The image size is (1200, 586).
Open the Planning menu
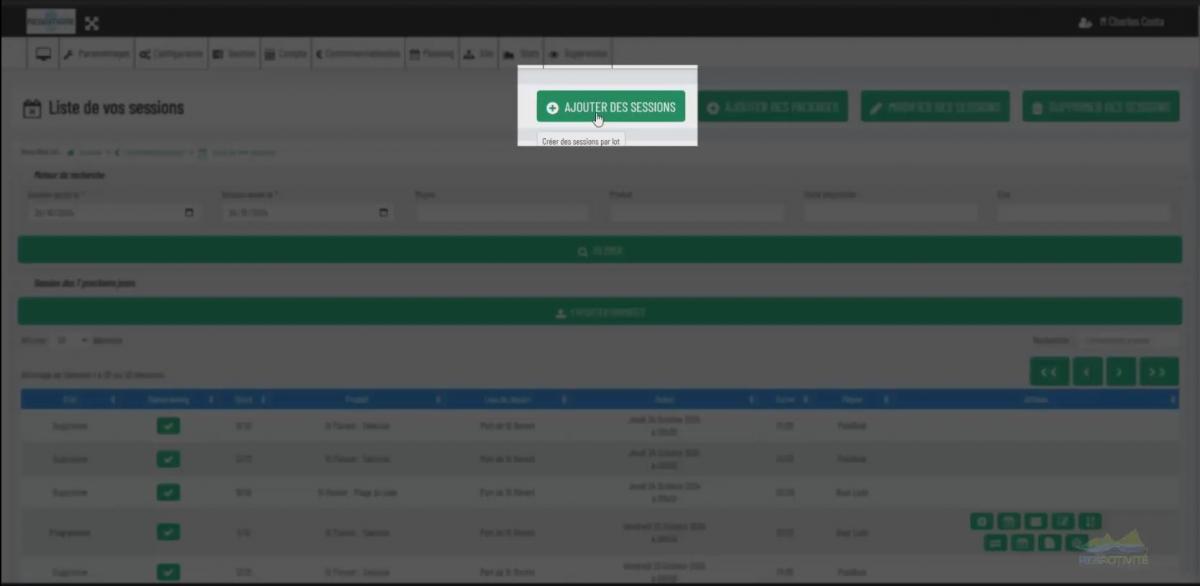coord(432,54)
